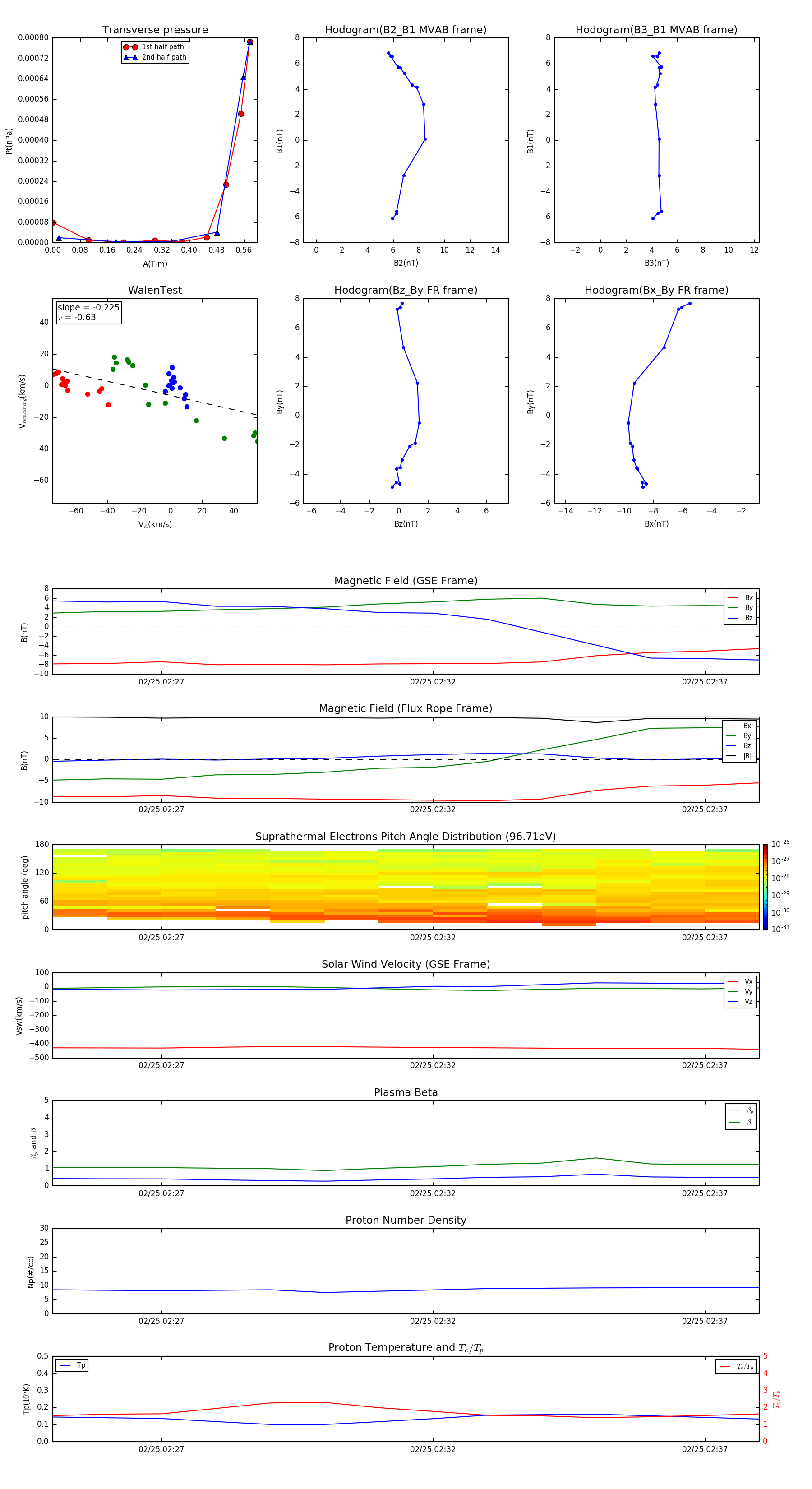Click the Bz entry in GSE legend
812x1489 pixels.
click(x=740, y=619)
